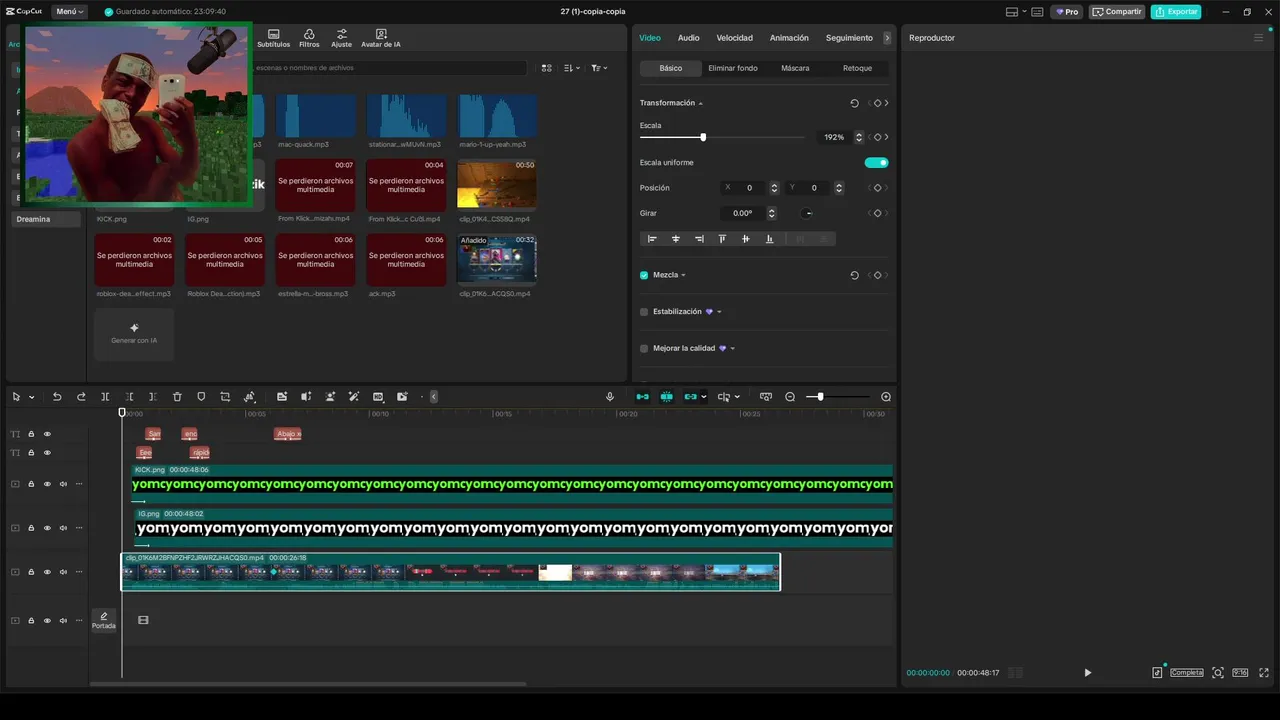Open the Reproductor panel menu
Image resolution: width=1280 pixels, height=720 pixels.
tap(1259, 38)
